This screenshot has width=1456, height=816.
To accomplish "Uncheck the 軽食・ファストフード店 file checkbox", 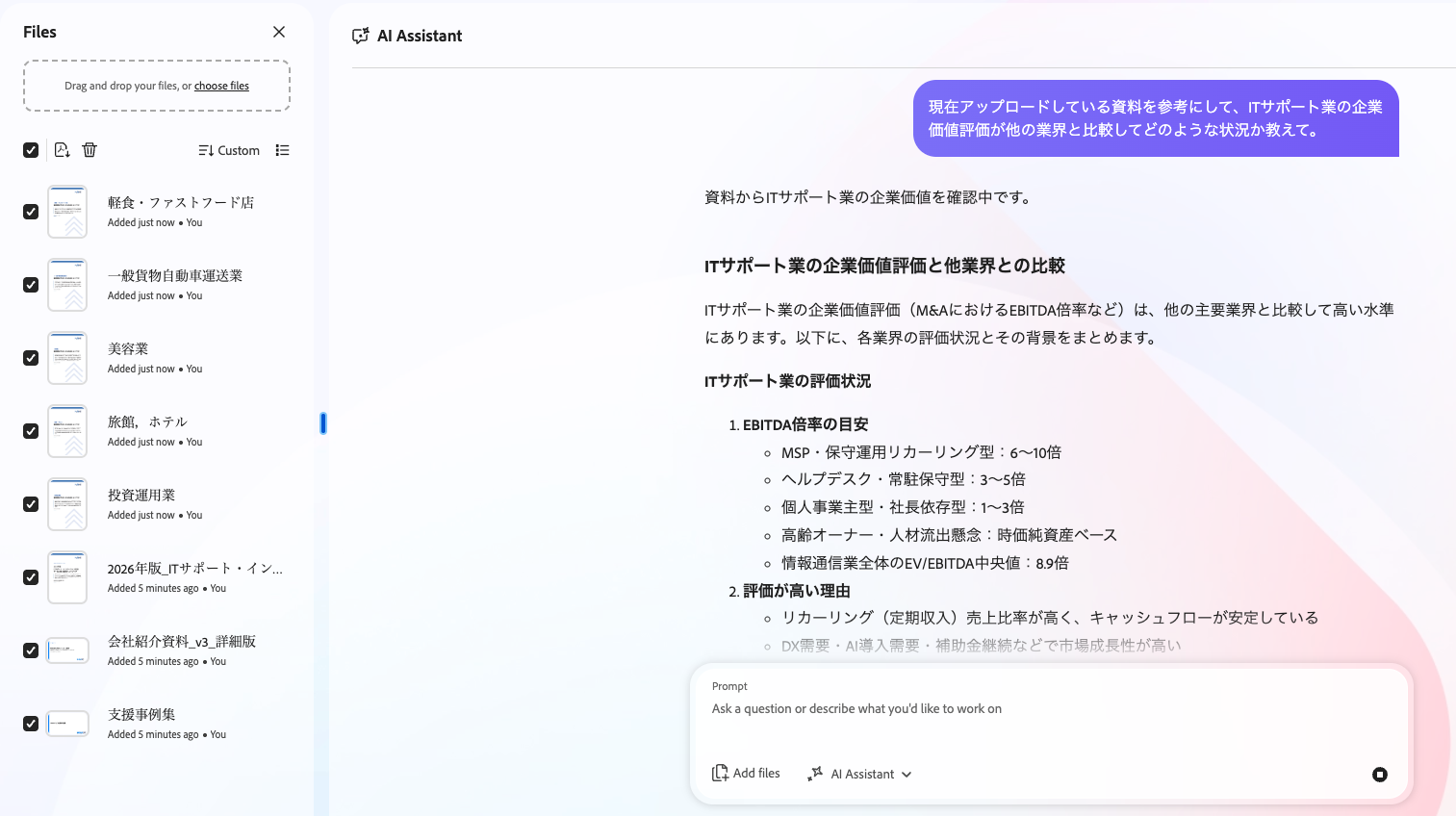I will [x=31, y=212].
